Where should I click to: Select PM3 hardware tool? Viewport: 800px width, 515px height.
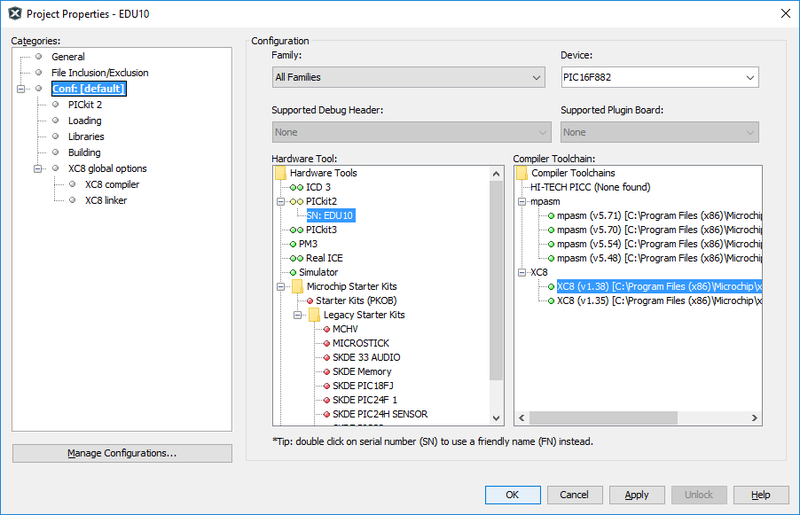(308, 244)
